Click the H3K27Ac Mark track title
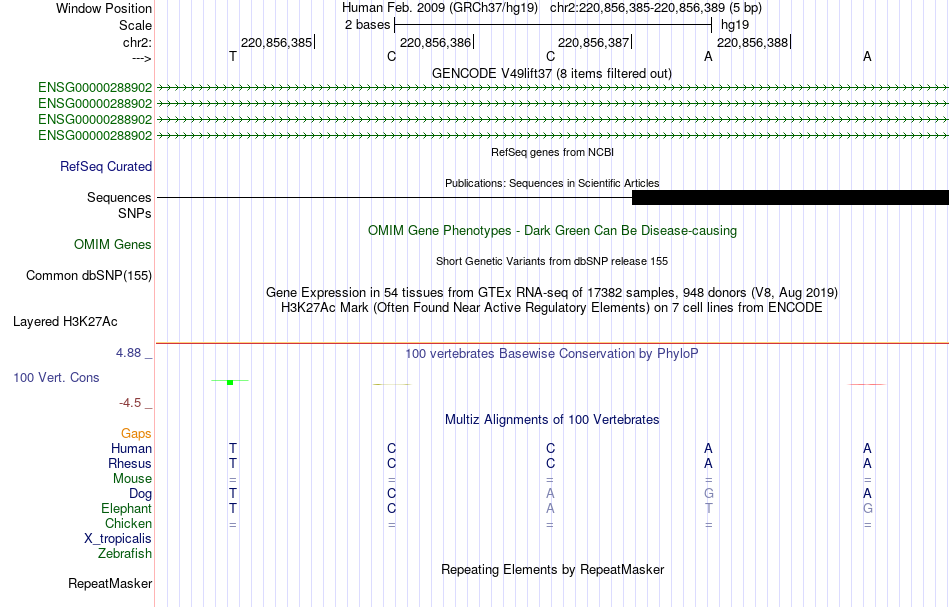950x607 pixels. (x=552, y=307)
